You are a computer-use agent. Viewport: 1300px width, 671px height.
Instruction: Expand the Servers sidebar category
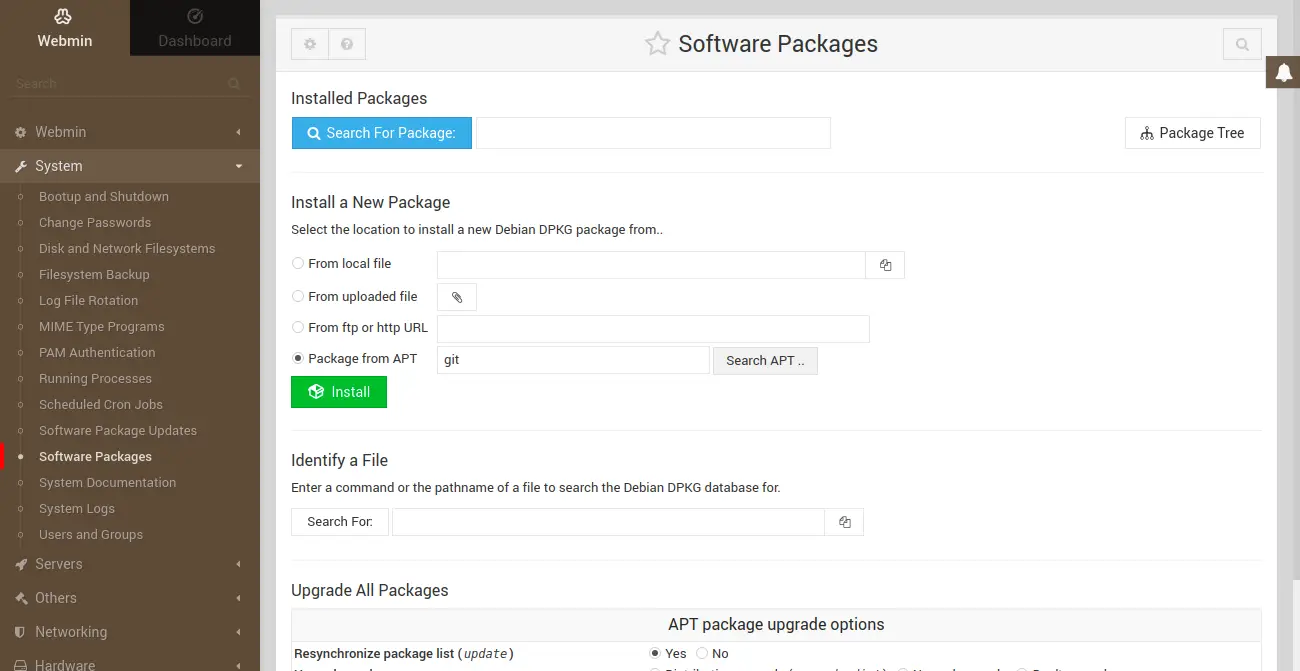tap(59, 564)
